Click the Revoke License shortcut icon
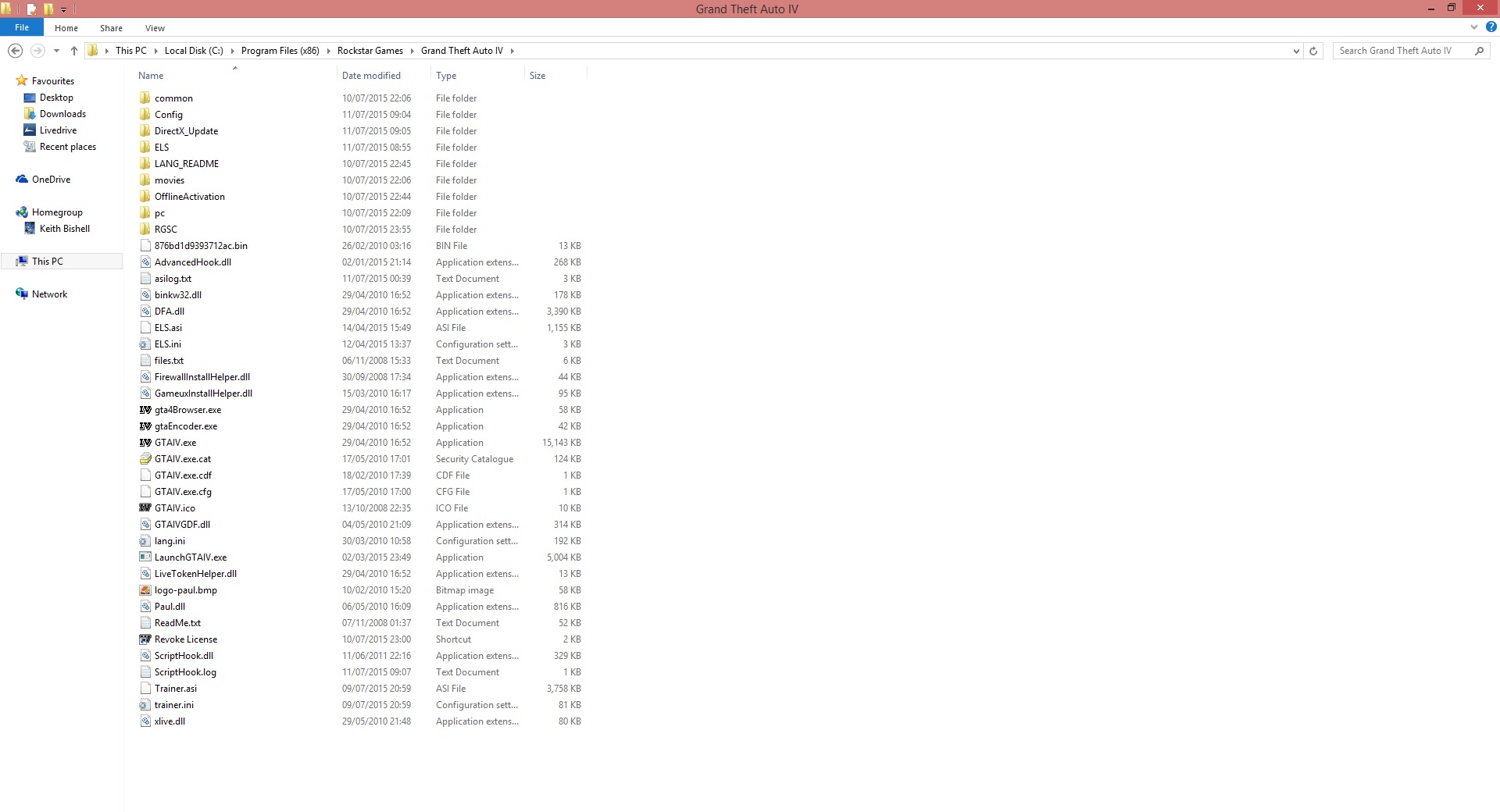This screenshot has width=1500, height=812. pyautogui.click(x=145, y=639)
